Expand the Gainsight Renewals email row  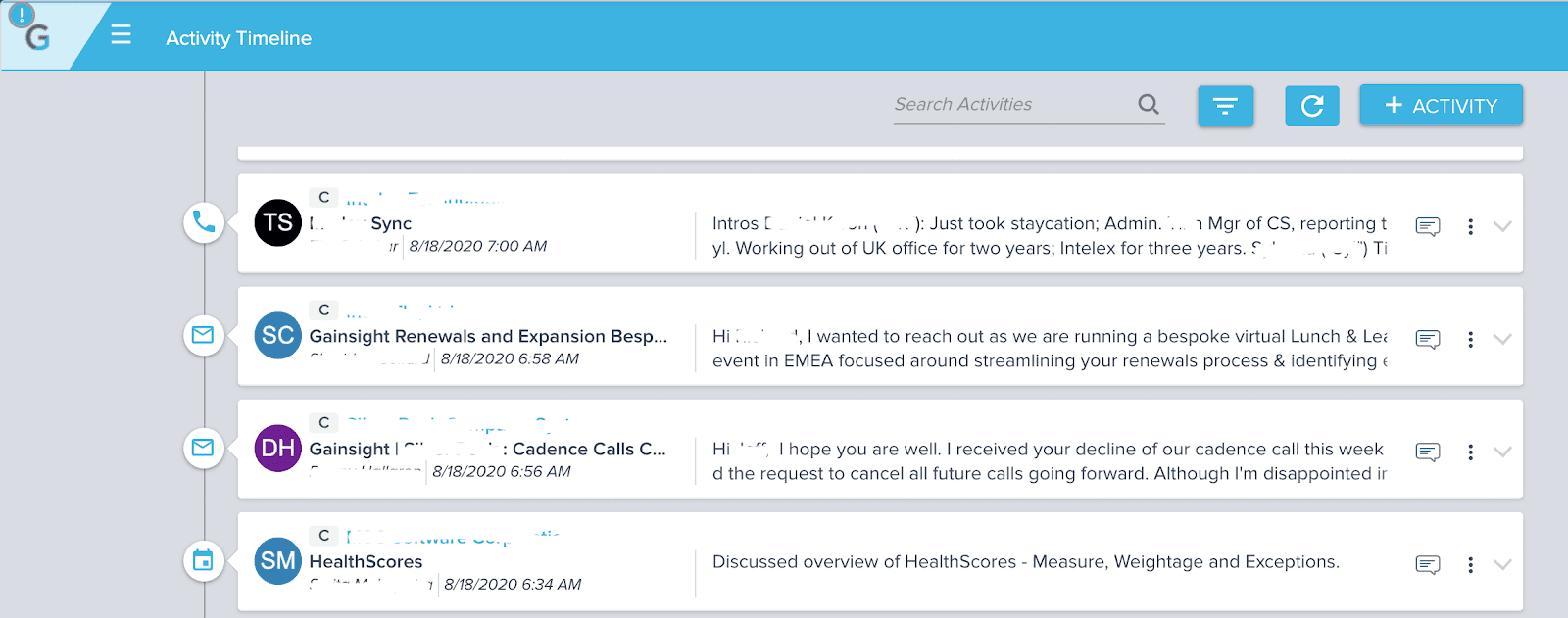coord(1502,339)
